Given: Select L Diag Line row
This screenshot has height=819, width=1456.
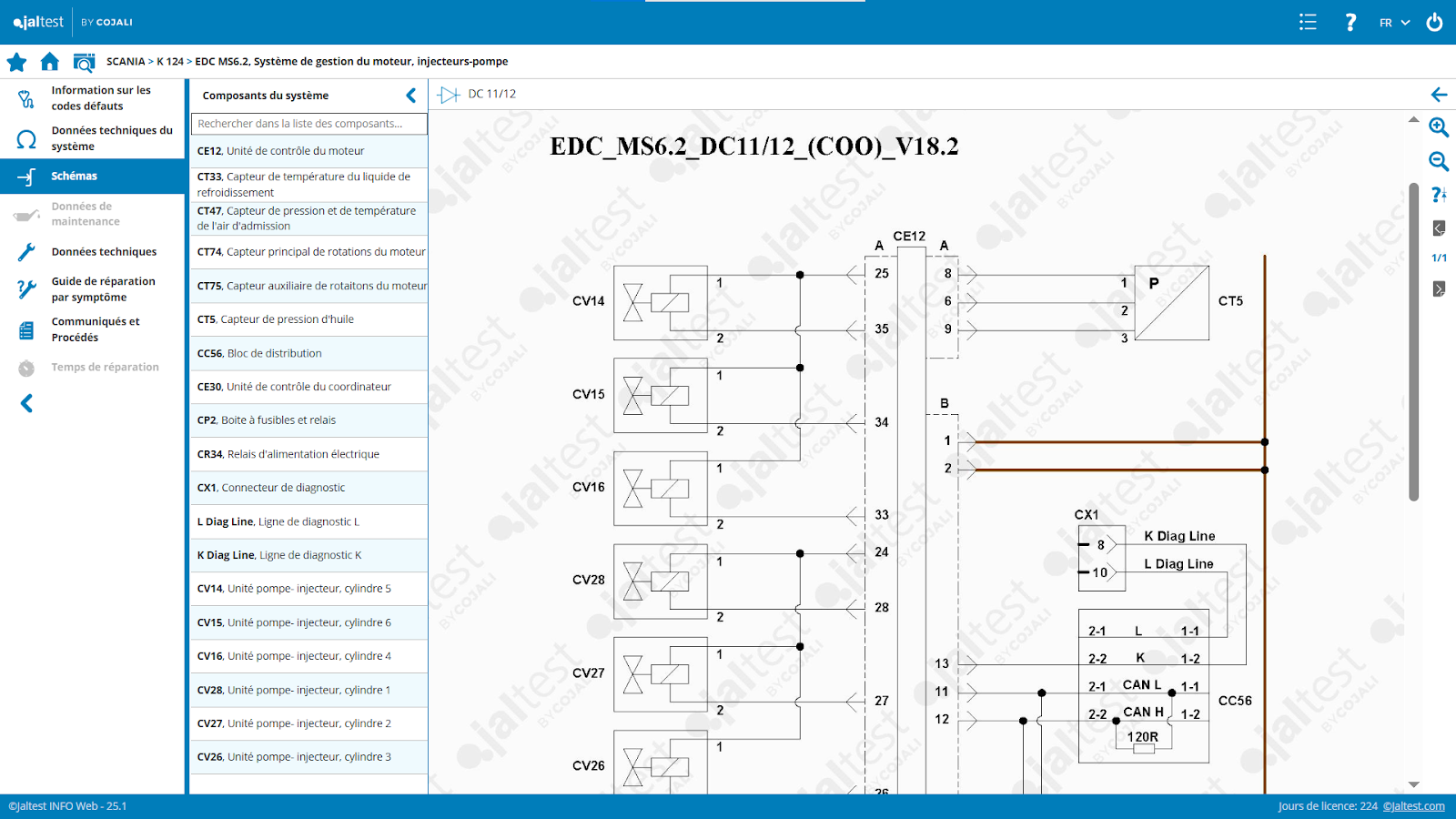Looking at the screenshot, I should click(x=308, y=521).
